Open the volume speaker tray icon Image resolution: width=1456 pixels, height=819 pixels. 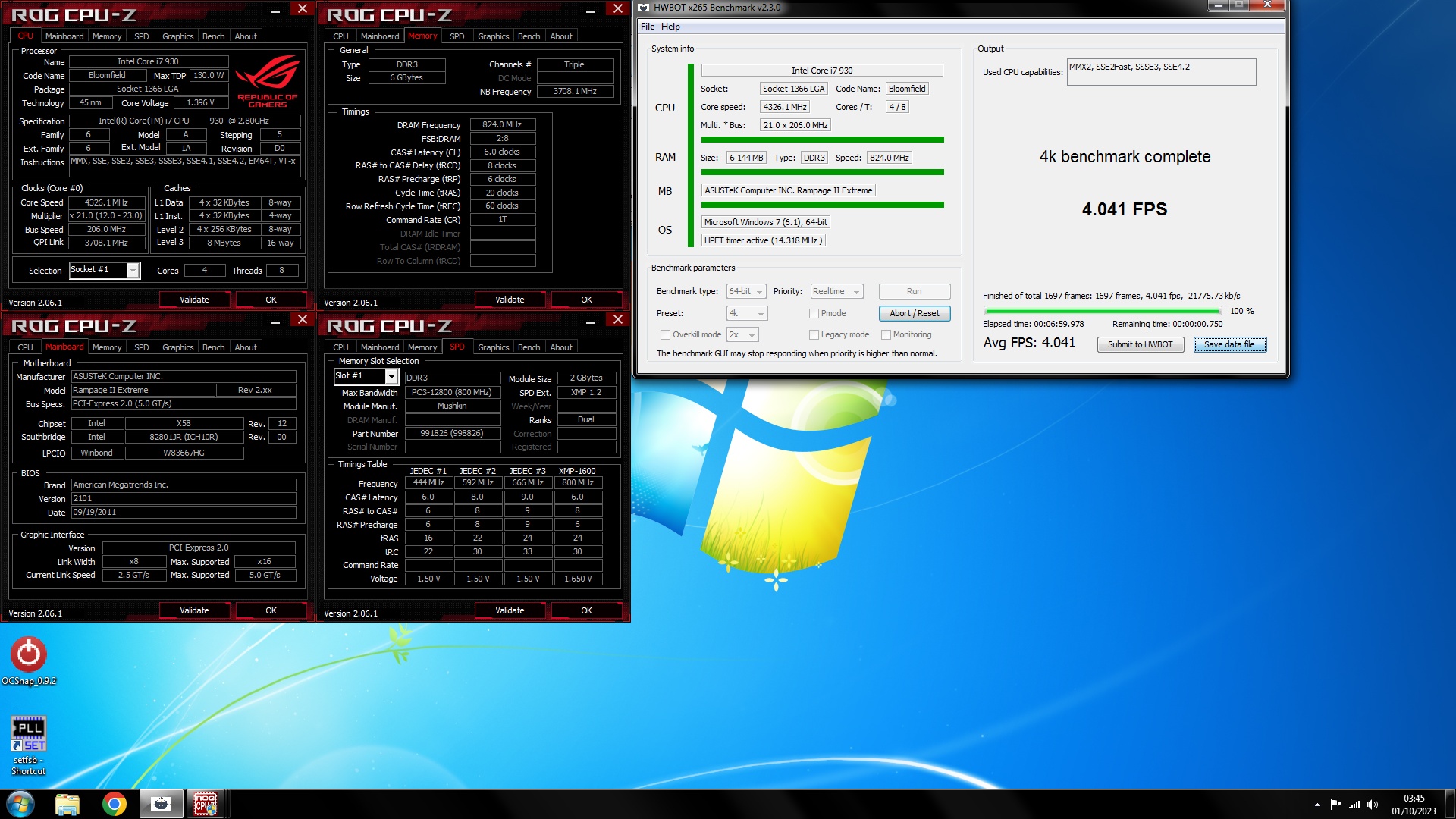1372,805
